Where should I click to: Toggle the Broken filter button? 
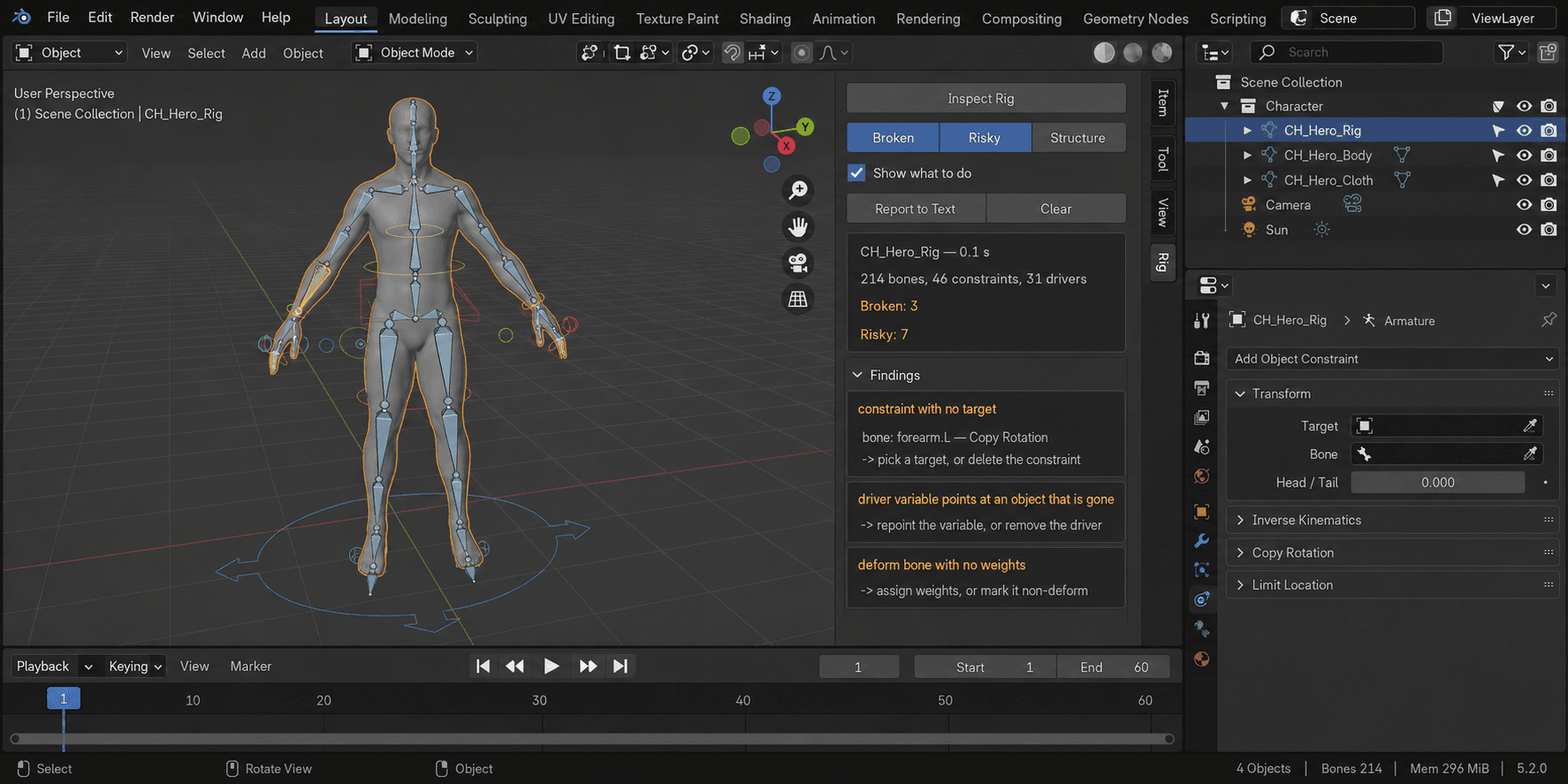893,138
